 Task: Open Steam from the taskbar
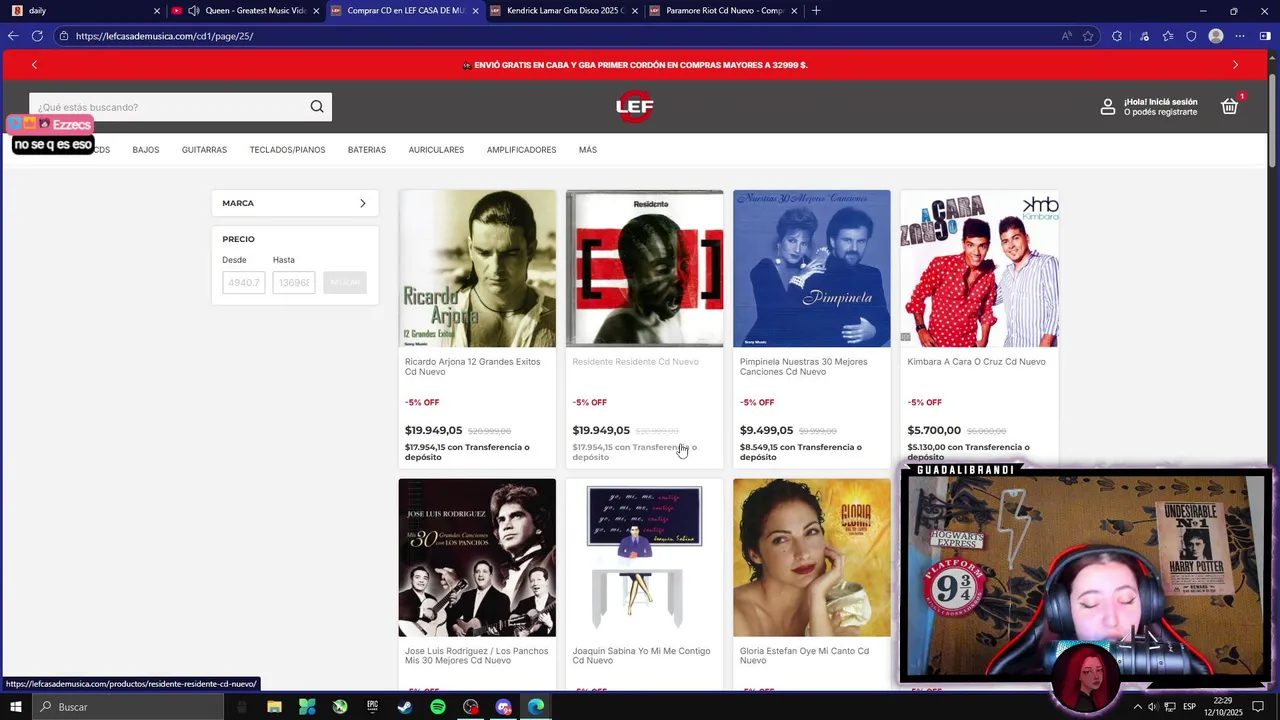point(405,707)
